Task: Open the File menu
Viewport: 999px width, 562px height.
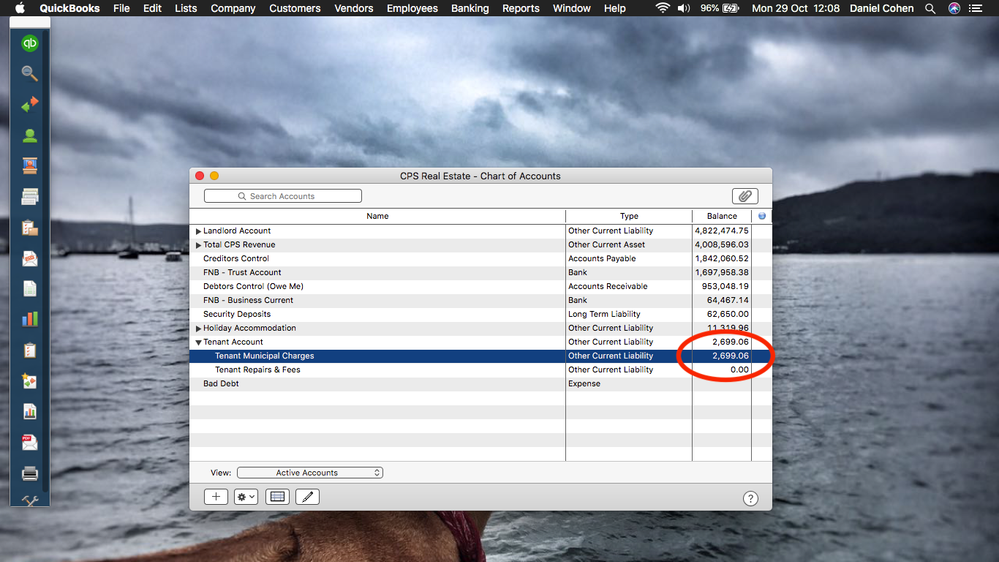Action: (121, 8)
